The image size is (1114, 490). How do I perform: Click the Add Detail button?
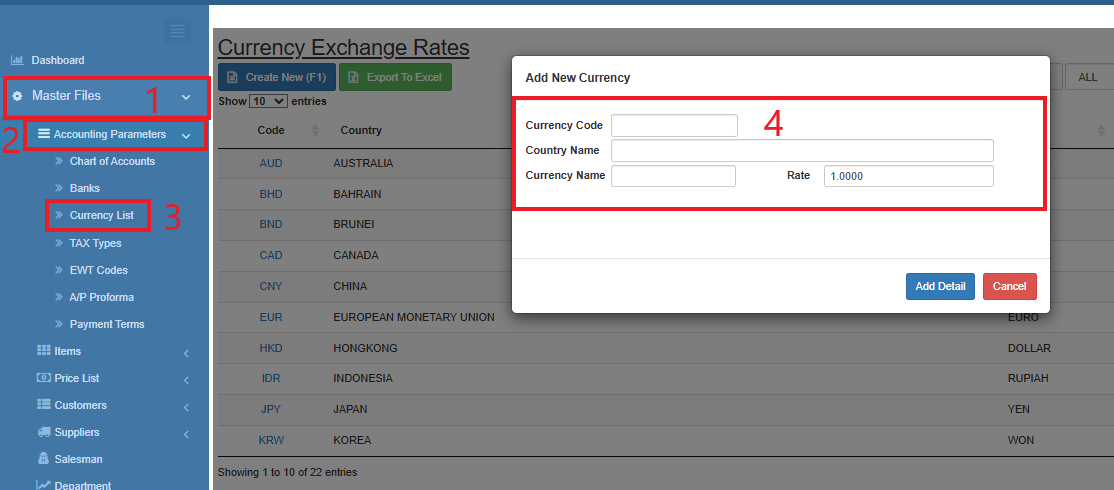(940, 286)
